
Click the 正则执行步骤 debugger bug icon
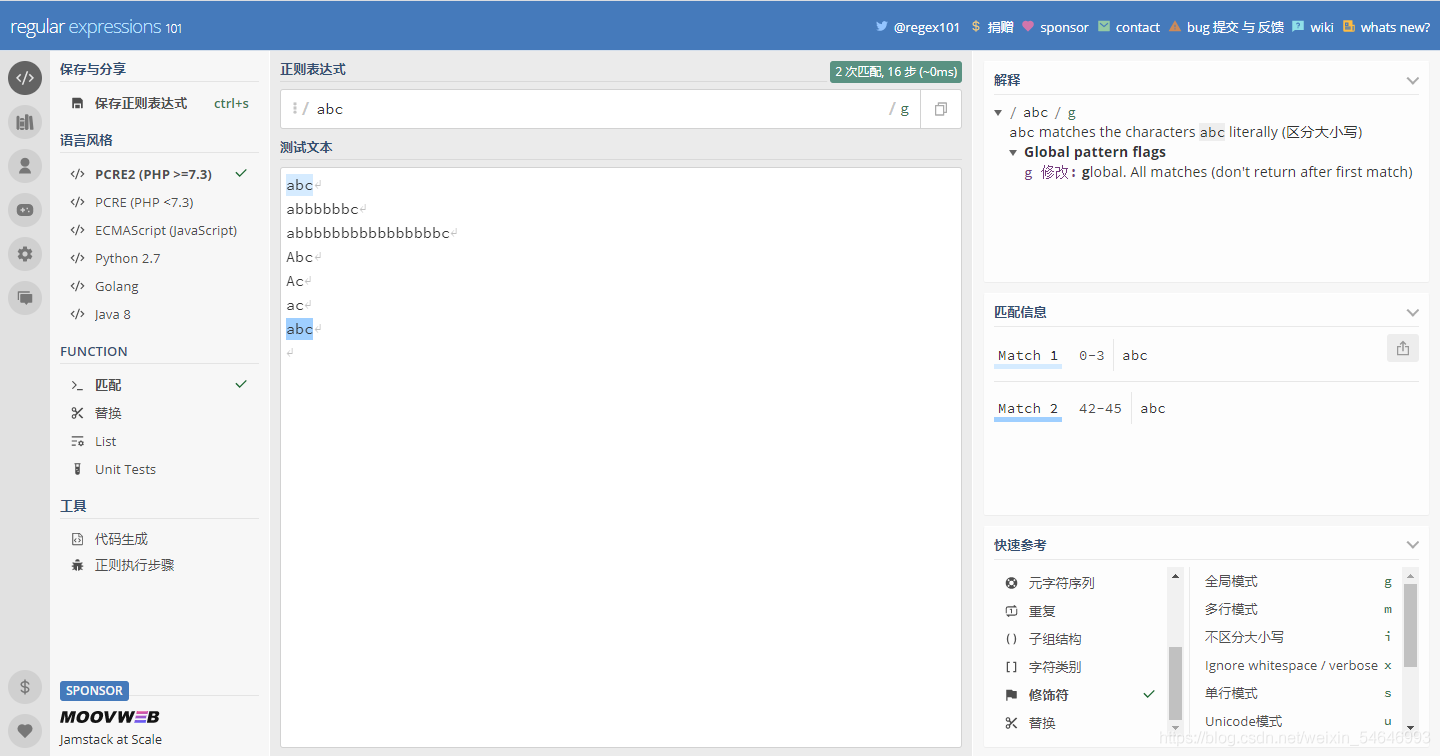click(x=78, y=565)
